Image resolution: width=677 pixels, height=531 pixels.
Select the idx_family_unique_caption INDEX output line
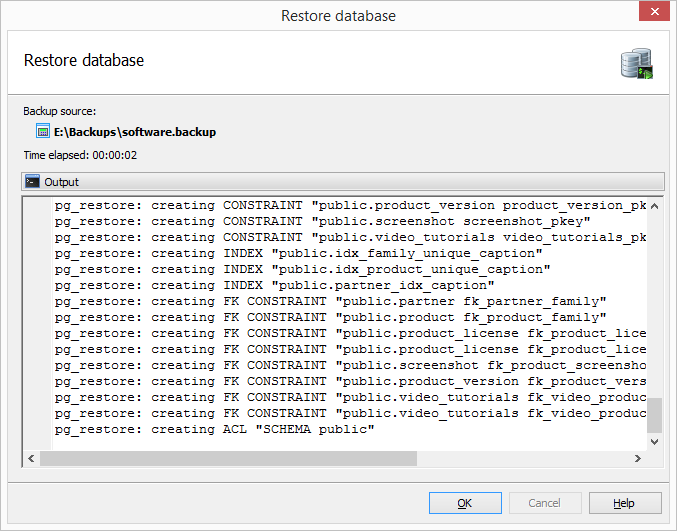(298, 253)
